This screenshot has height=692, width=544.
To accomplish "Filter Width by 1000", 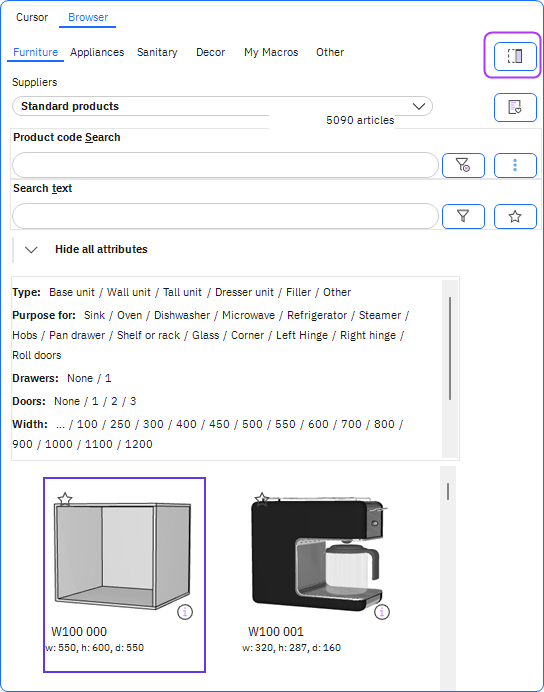I will pos(59,444).
